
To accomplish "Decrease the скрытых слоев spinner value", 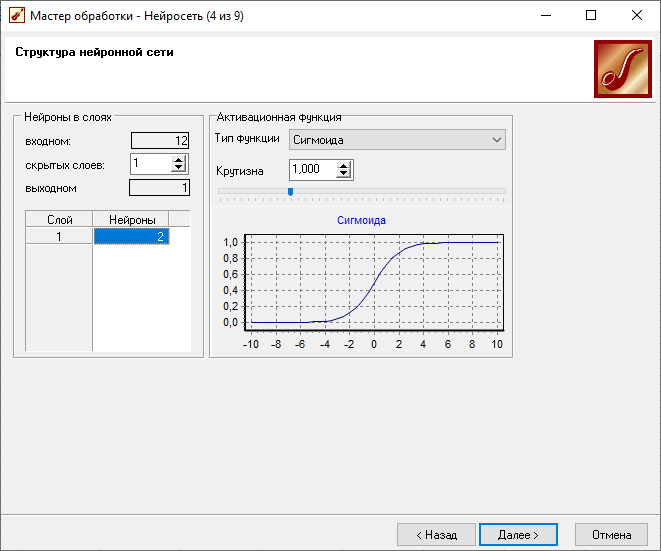I will point(179,168).
